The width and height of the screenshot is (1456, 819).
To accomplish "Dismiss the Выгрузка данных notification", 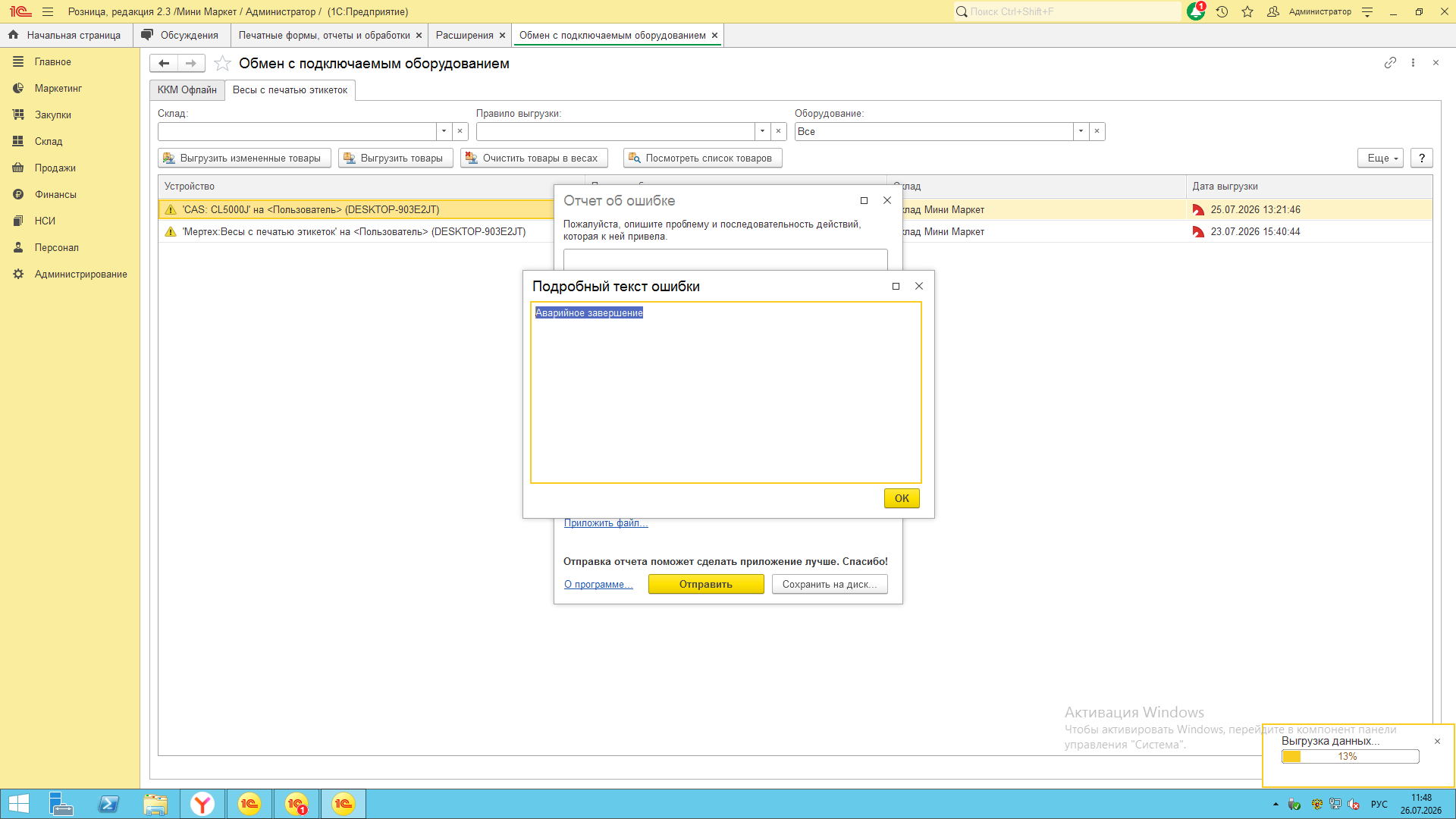I will click(1437, 742).
